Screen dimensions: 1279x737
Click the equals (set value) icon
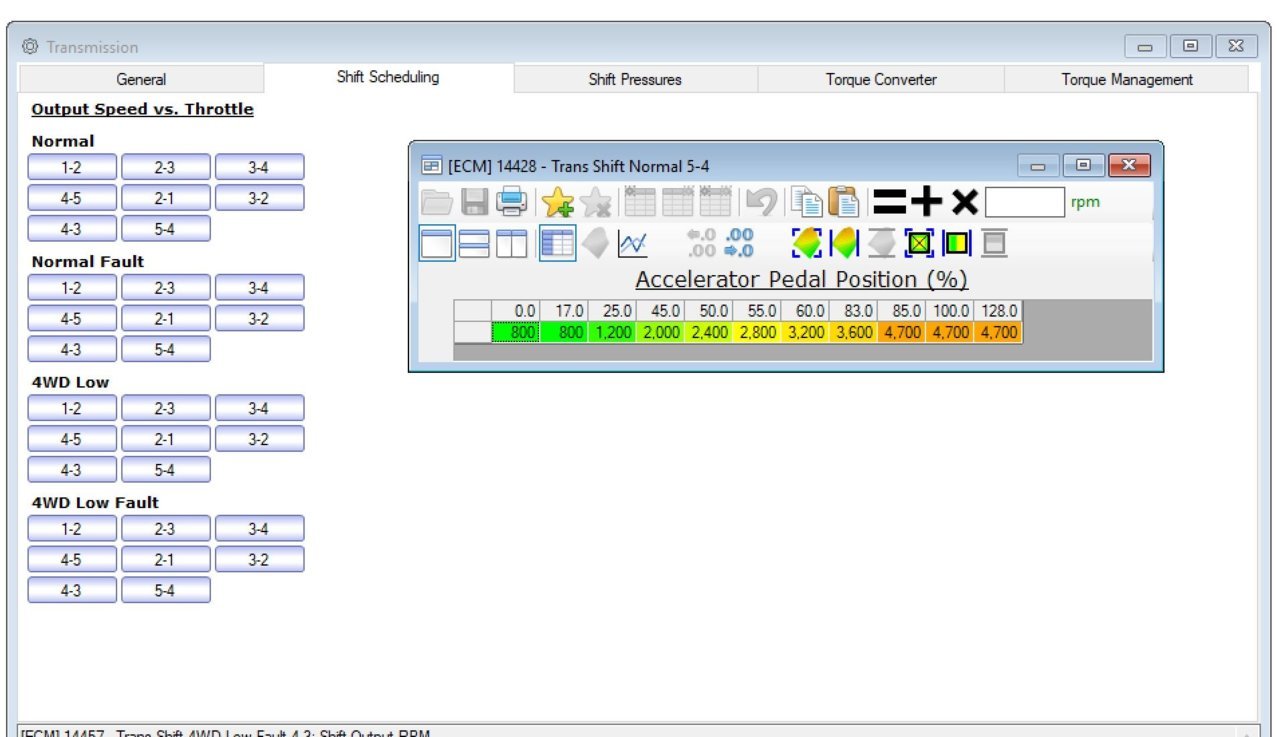point(889,203)
